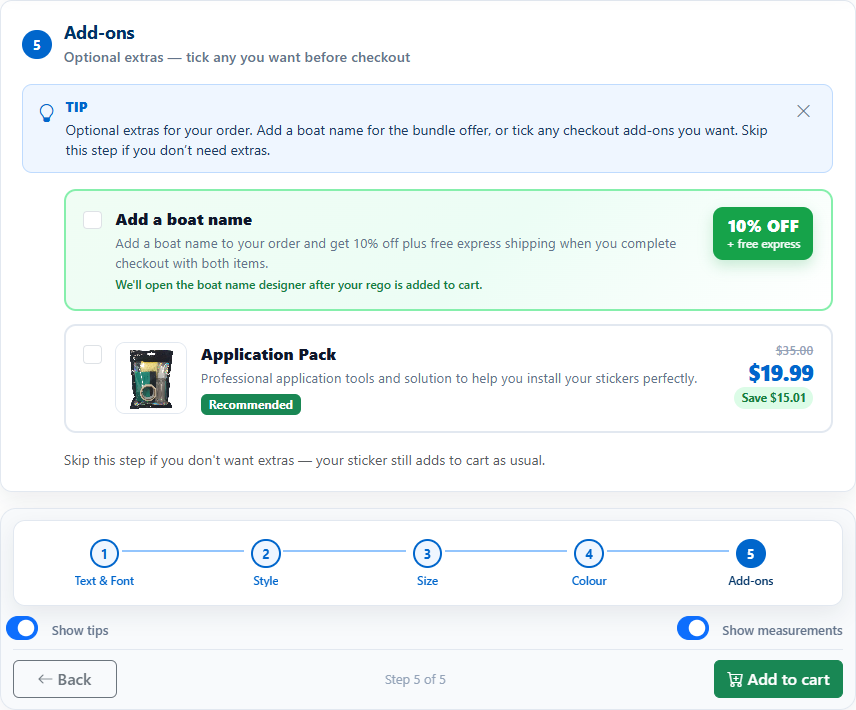Go to step 2 Style
856x710 pixels.
pos(266,563)
